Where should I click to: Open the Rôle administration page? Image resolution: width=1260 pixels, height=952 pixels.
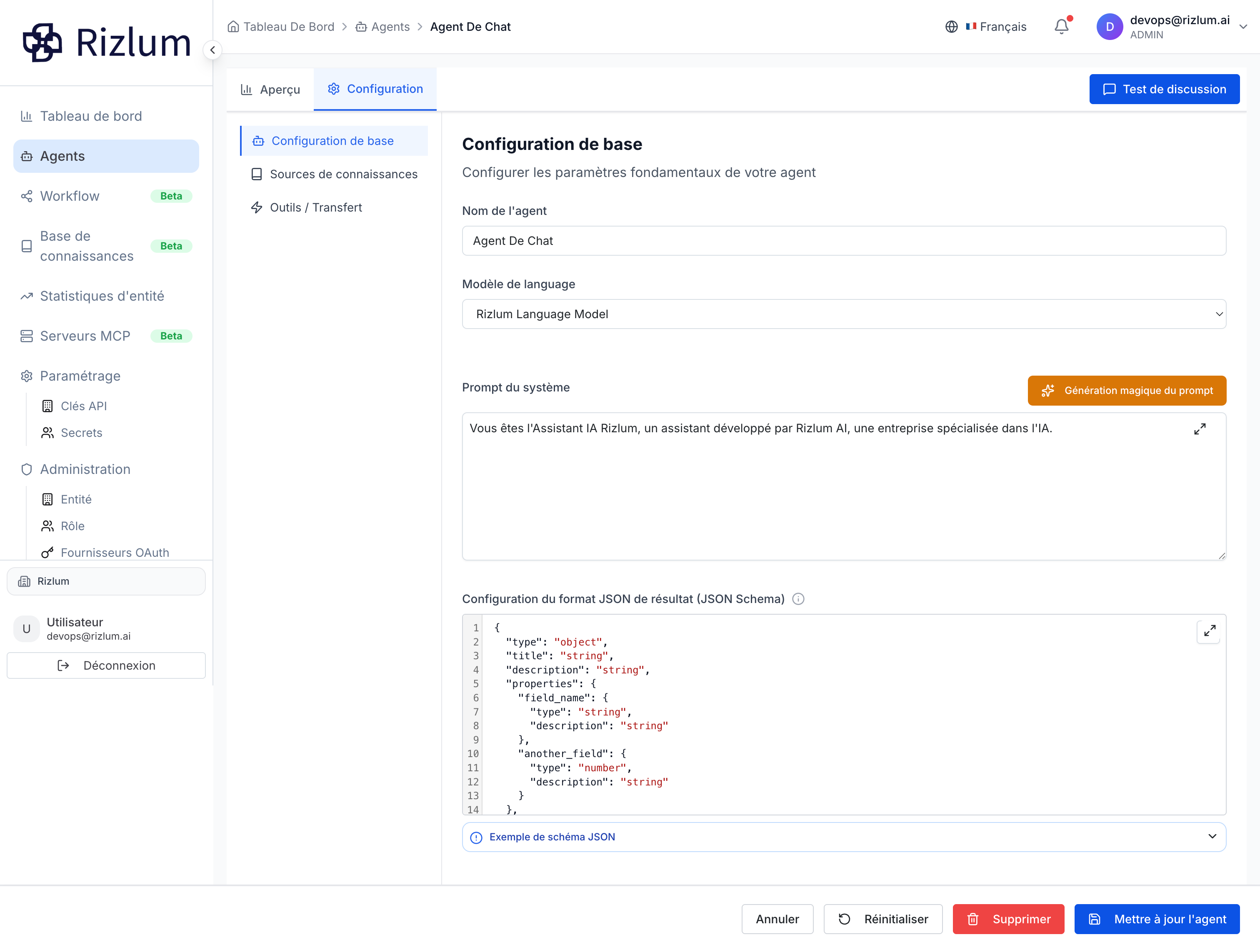pyautogui.click(x=72, y=527)
